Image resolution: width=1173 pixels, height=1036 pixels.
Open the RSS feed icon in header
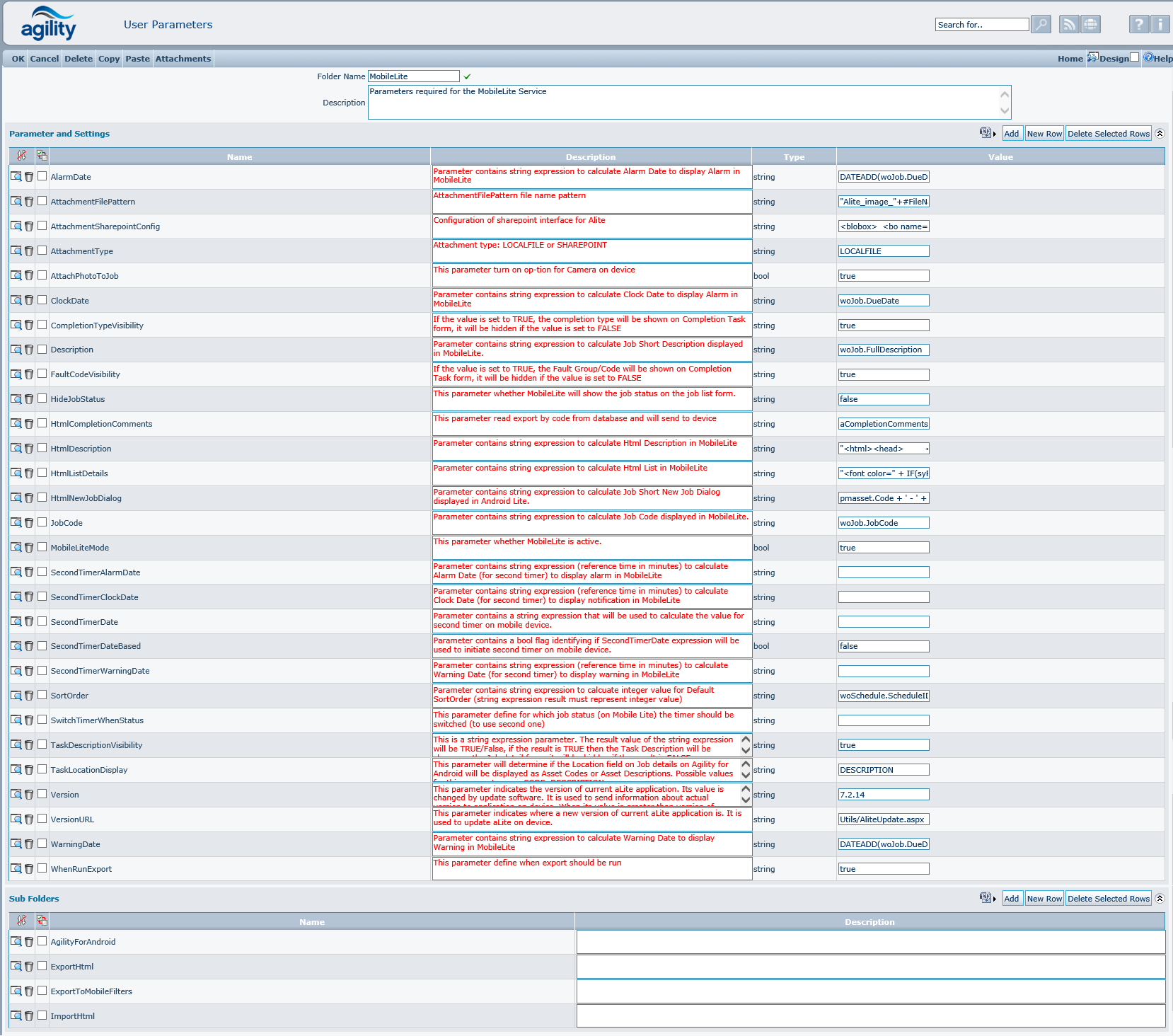point(1069,25)
